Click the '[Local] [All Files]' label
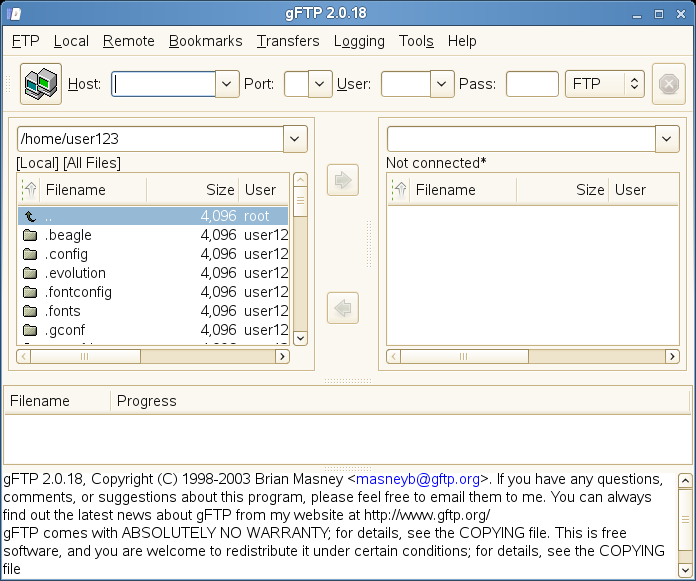 tap(68, 163)
